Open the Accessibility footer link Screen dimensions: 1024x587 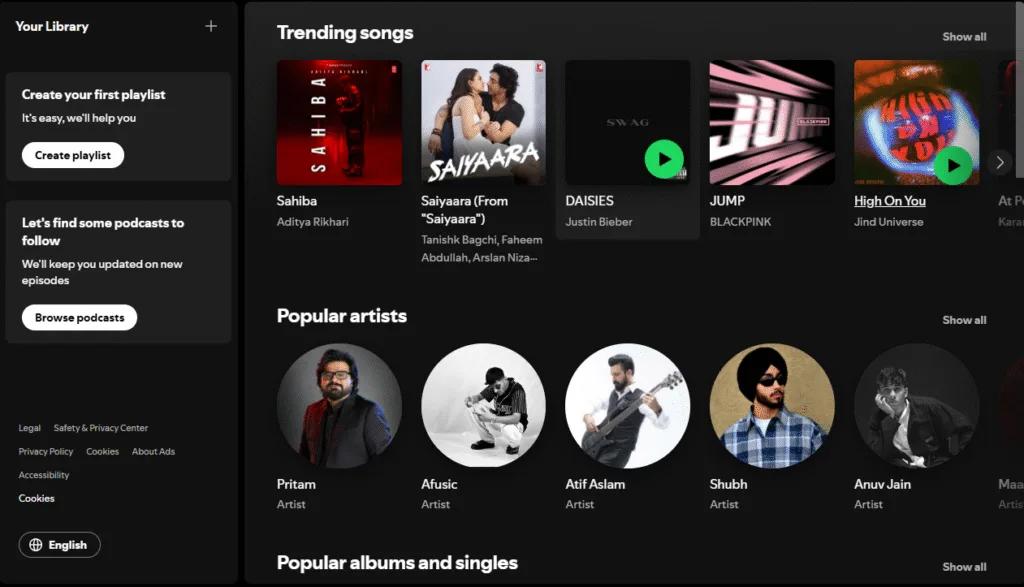click(x=44, y=475)
